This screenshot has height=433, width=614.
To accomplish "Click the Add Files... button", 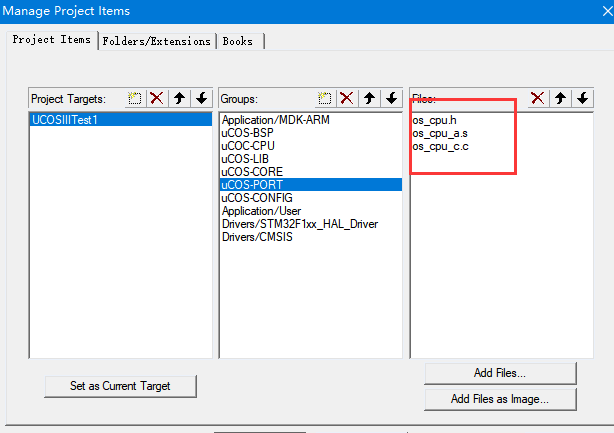I will [500, 373].
